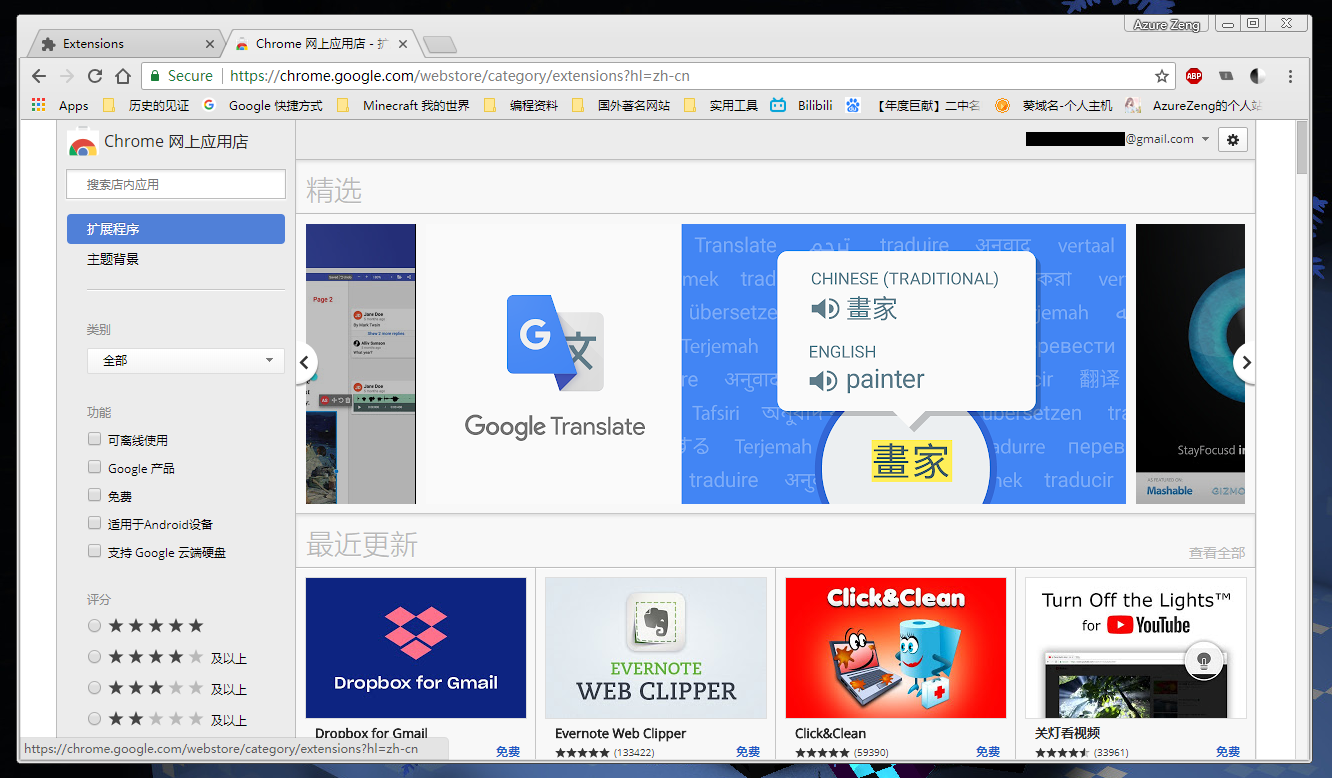Open the AzureZeng的个人站 bookmark

tap(1193, 105)
